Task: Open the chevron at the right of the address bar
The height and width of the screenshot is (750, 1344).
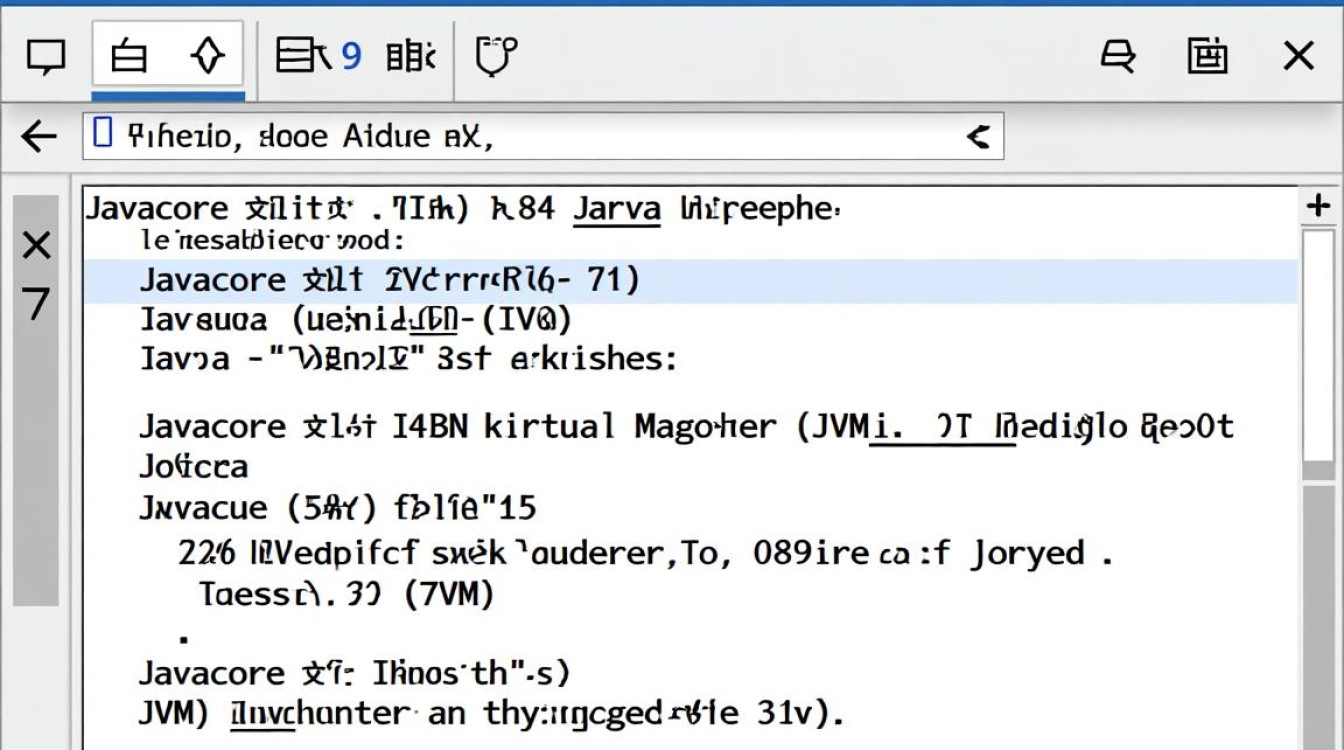Action: (978, 135)
